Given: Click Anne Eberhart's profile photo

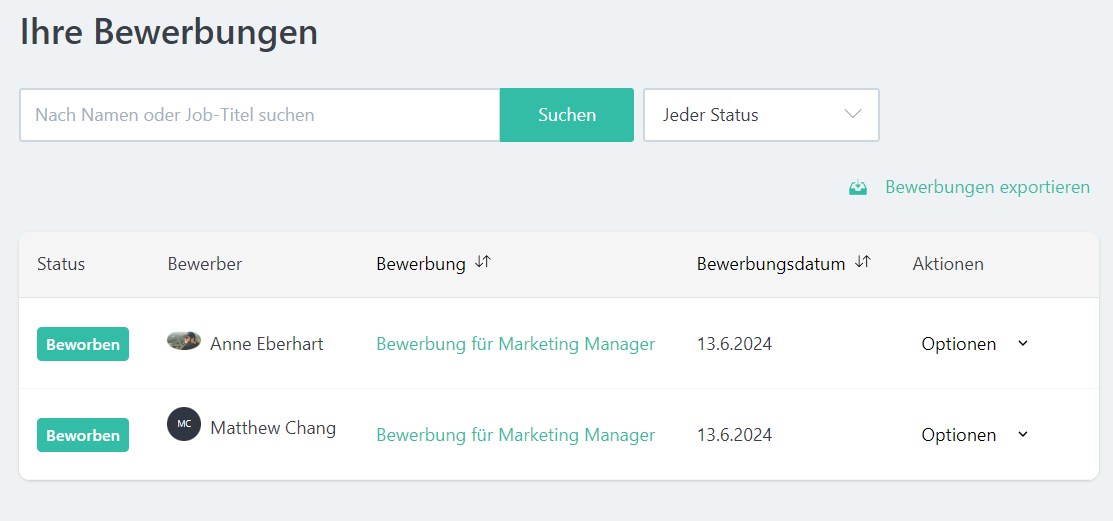Looking at the screenshot, I should click(x=184, y=341).
